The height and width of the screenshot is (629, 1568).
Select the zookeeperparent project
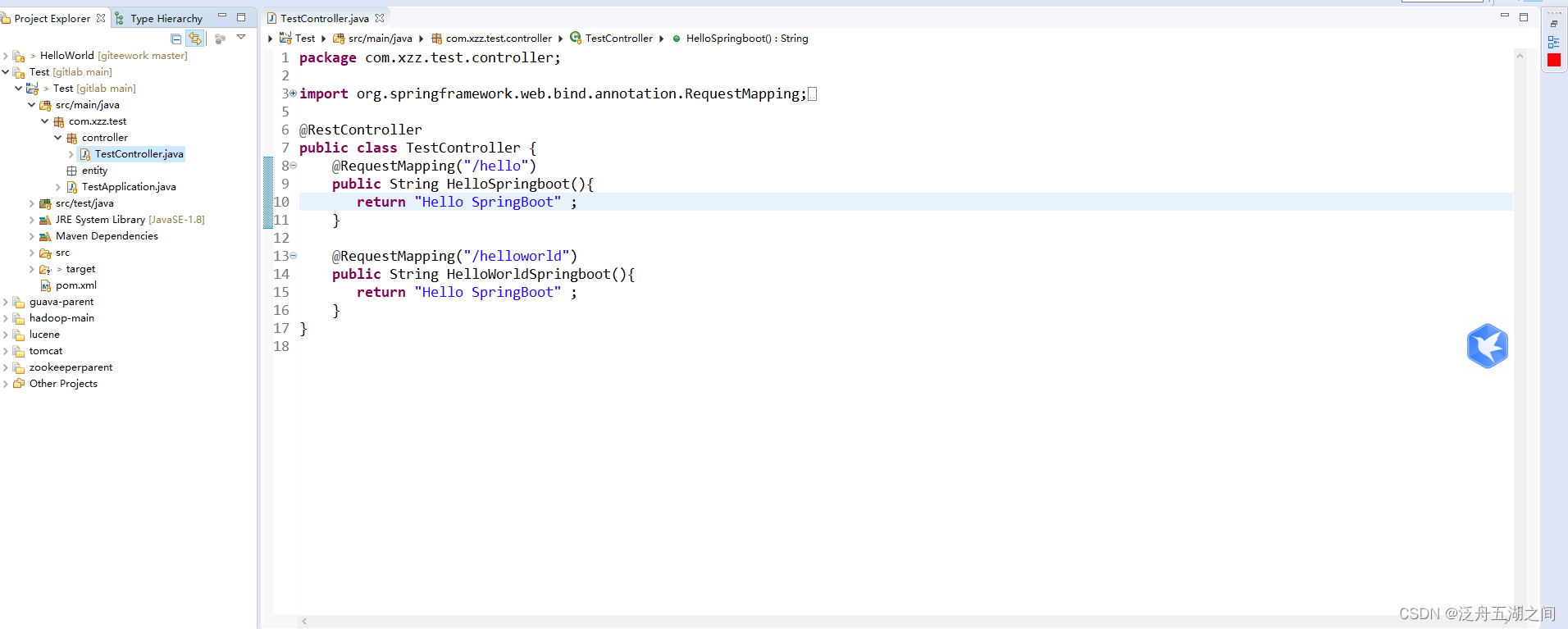pos(71,367)
